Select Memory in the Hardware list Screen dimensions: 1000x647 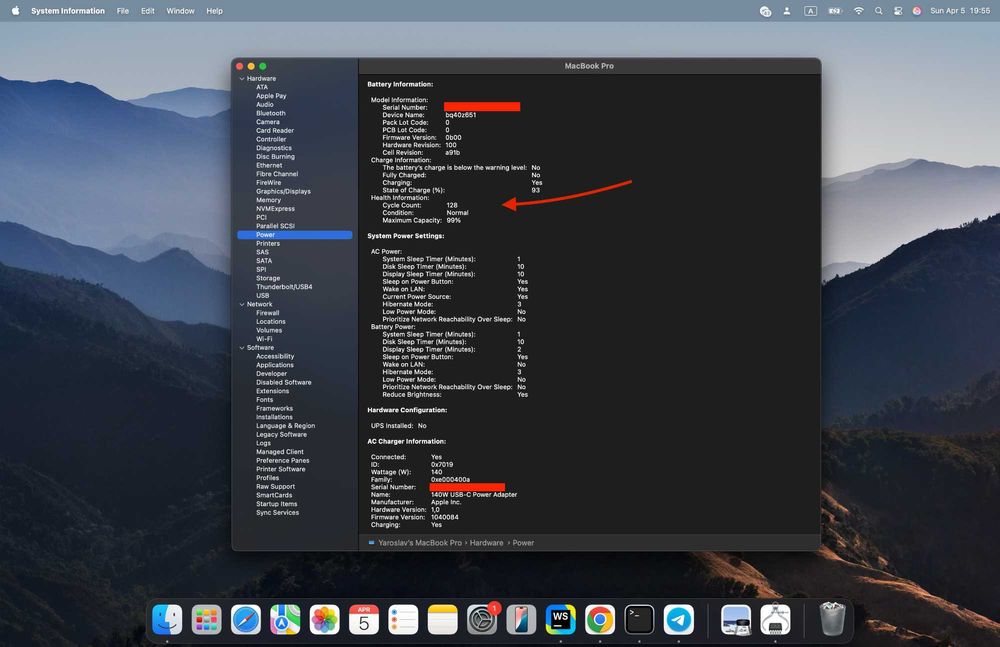point(268,200)
